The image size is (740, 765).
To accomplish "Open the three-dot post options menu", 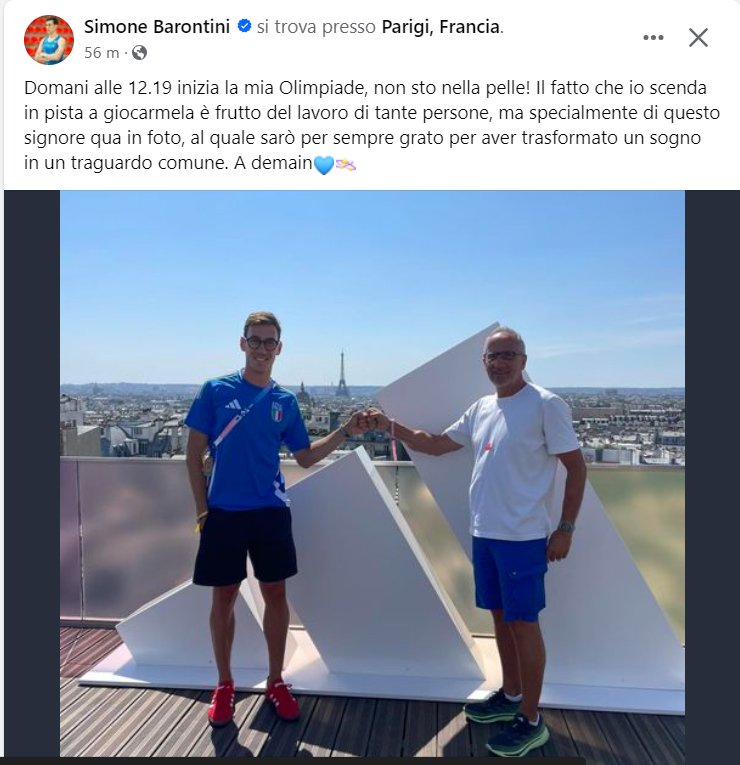I will coord(653,38).
